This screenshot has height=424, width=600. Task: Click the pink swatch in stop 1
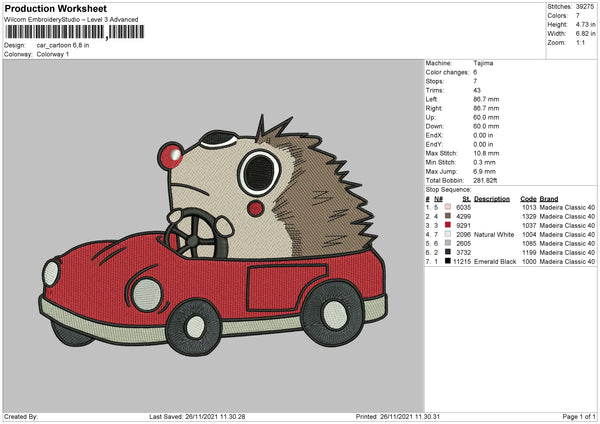(x=448, y=207)
